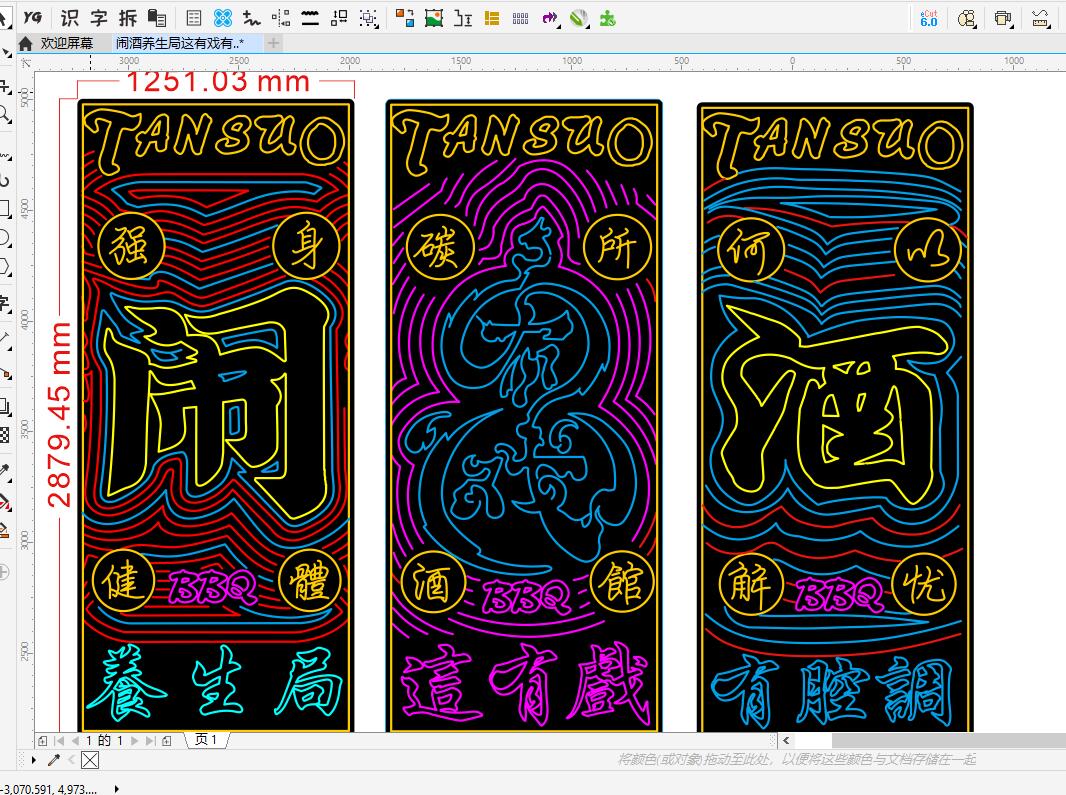This screenshot has width=1066, height=795.
Task: Select the transparency checkerboard tool in toolbox
Action: pos(4,435)
